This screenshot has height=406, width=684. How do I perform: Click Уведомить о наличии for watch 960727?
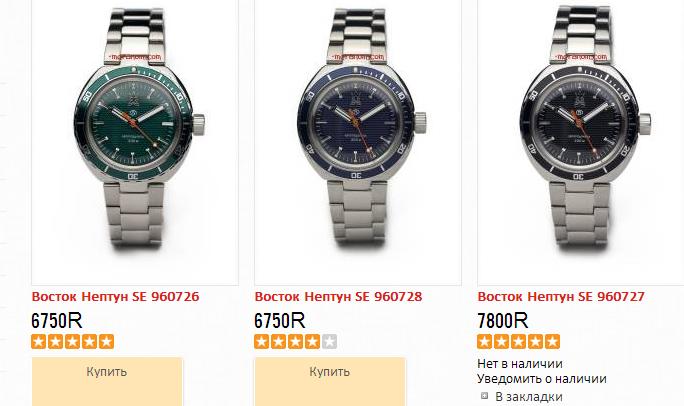pos(541,379)
